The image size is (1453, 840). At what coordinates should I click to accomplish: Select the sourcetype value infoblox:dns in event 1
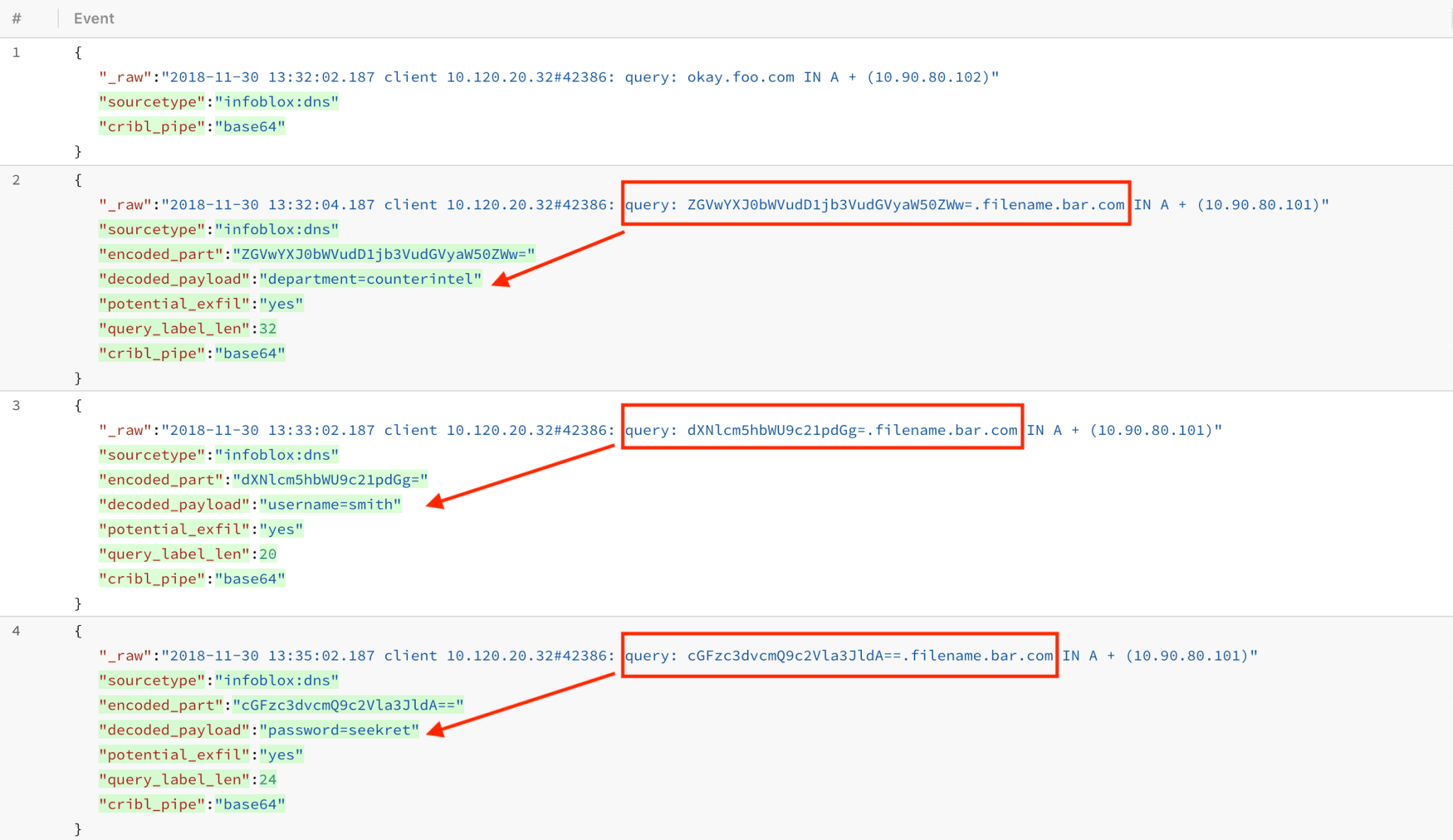[277, 101]
